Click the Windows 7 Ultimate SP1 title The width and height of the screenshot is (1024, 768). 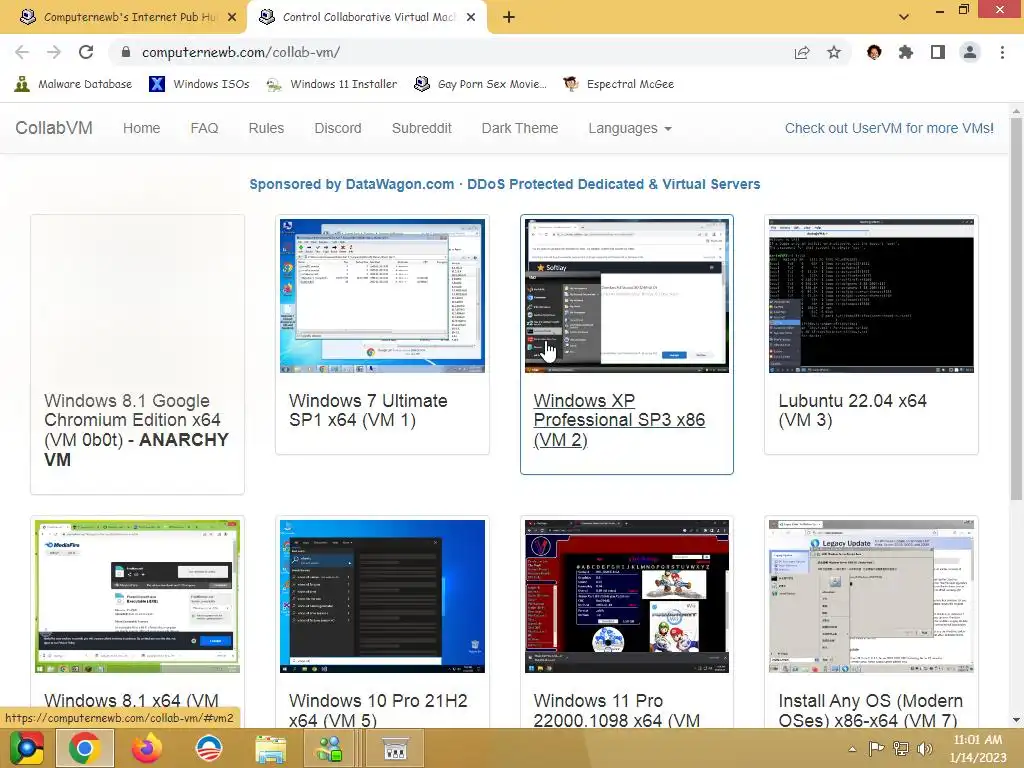click(x=368, y=410)
